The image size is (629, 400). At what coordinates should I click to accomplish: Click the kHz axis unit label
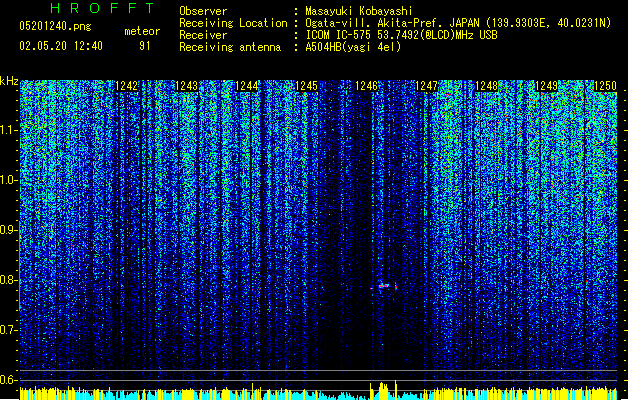click(x=9, y=81)
